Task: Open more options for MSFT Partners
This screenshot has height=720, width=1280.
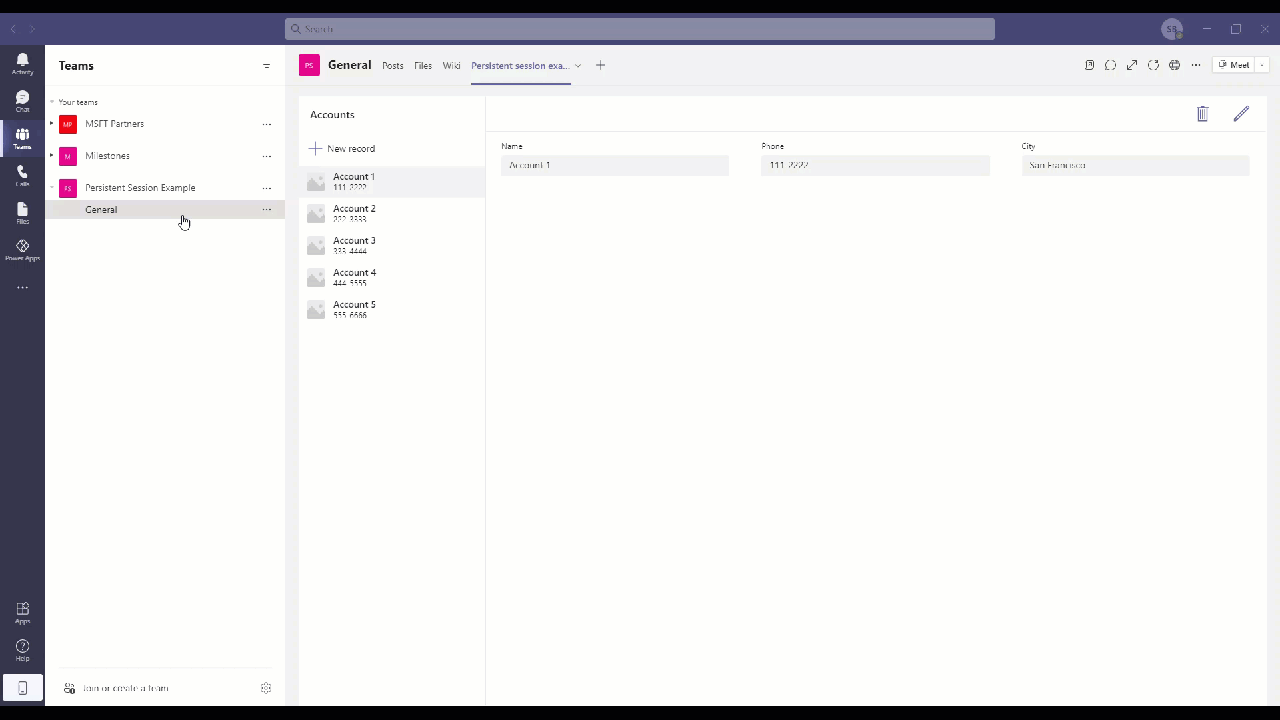Action: click(266, 124)
